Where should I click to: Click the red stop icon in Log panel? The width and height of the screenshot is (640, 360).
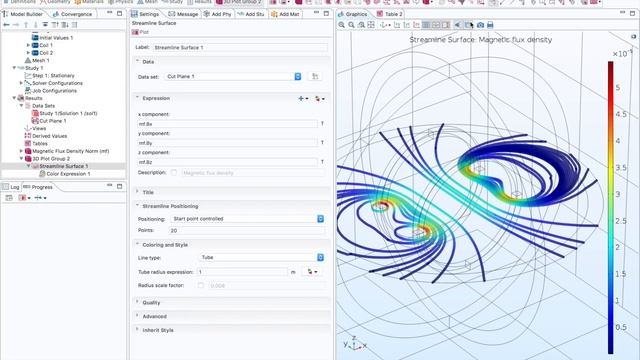pos(23,198)
